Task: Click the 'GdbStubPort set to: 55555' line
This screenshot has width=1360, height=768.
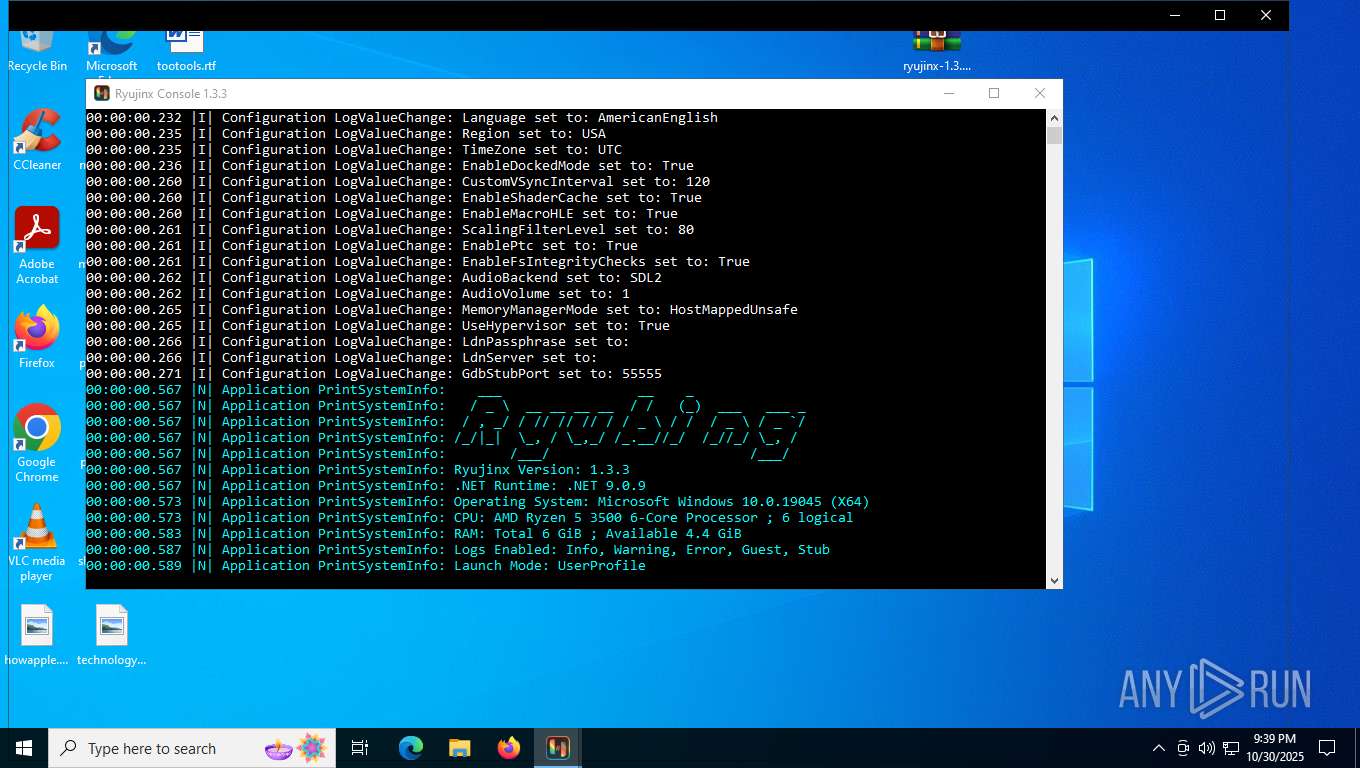Action: [x=374, y=374]
